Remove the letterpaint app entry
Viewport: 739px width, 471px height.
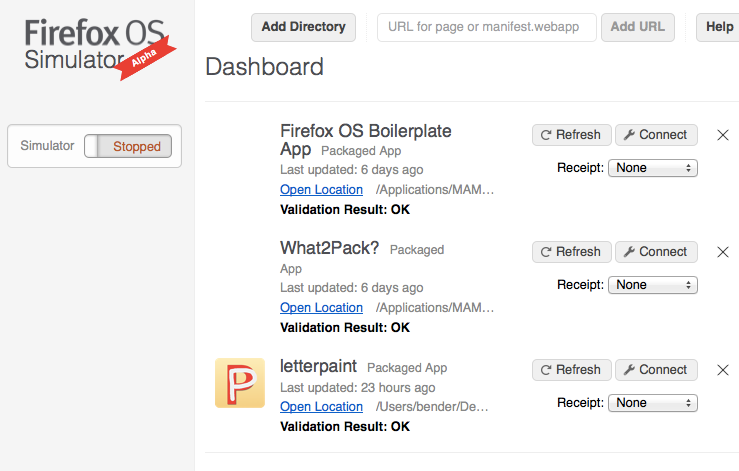coord(723,370)
